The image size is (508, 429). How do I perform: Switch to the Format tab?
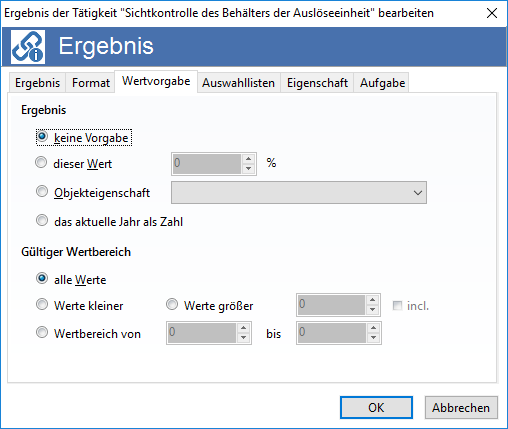pos(91,83)
